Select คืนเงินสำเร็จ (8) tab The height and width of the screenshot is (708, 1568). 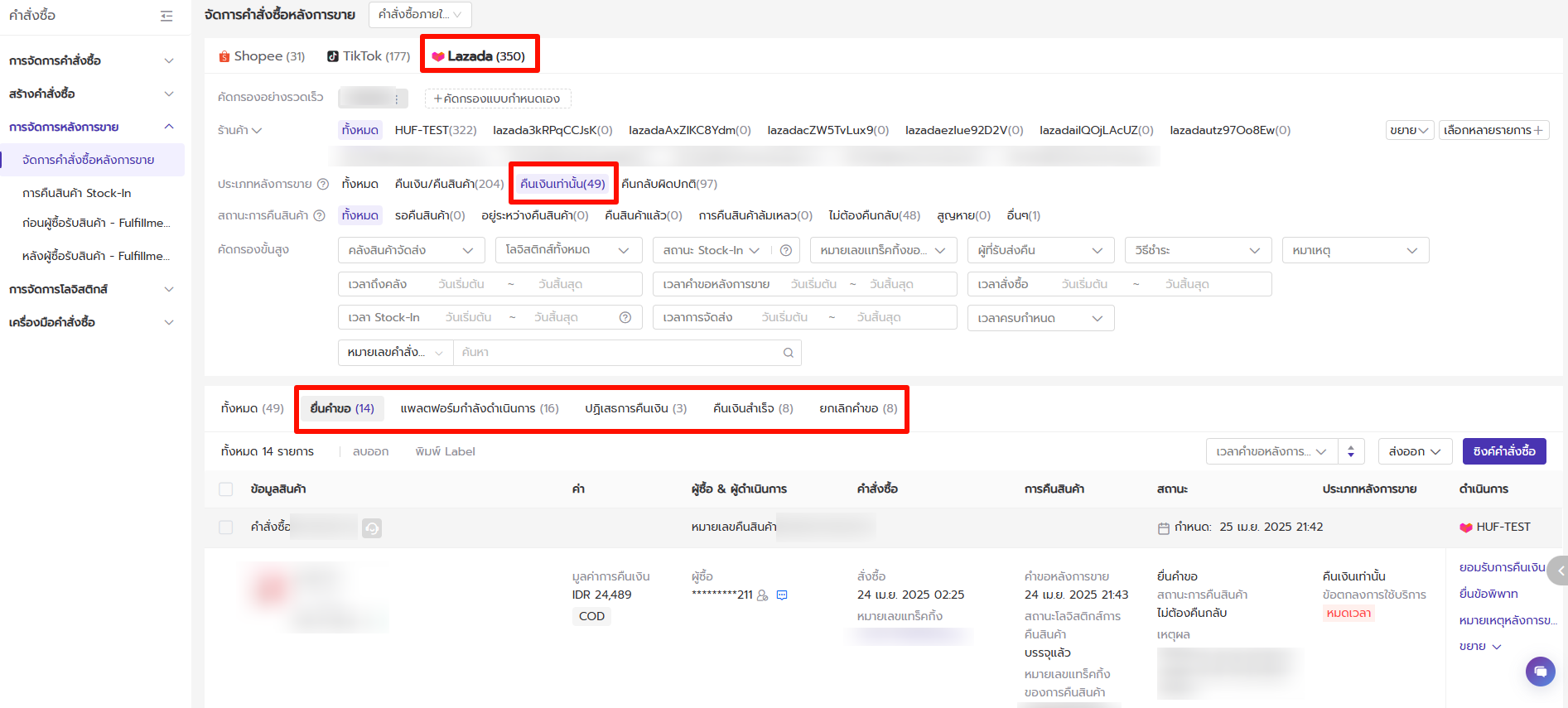[x=753, y=408]
